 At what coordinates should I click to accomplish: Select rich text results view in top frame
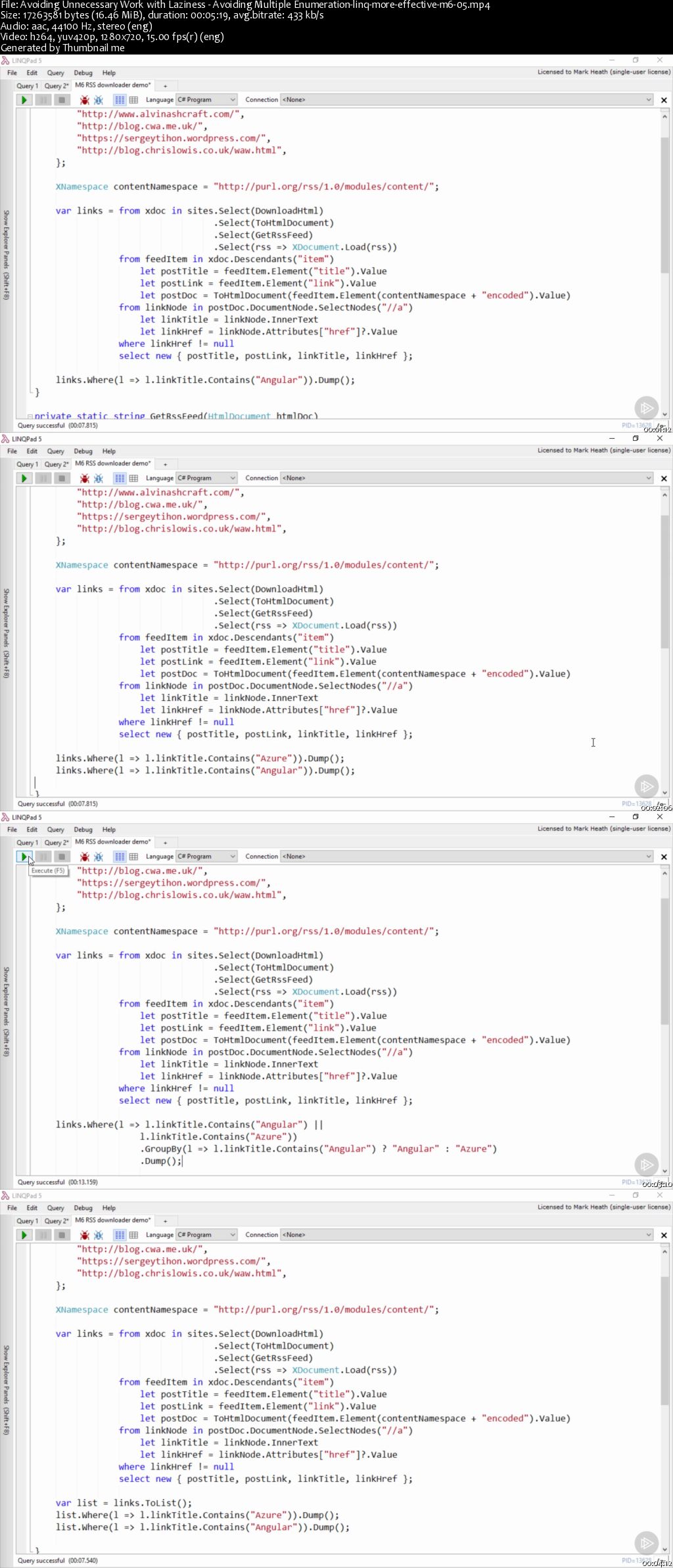point(120,100)
